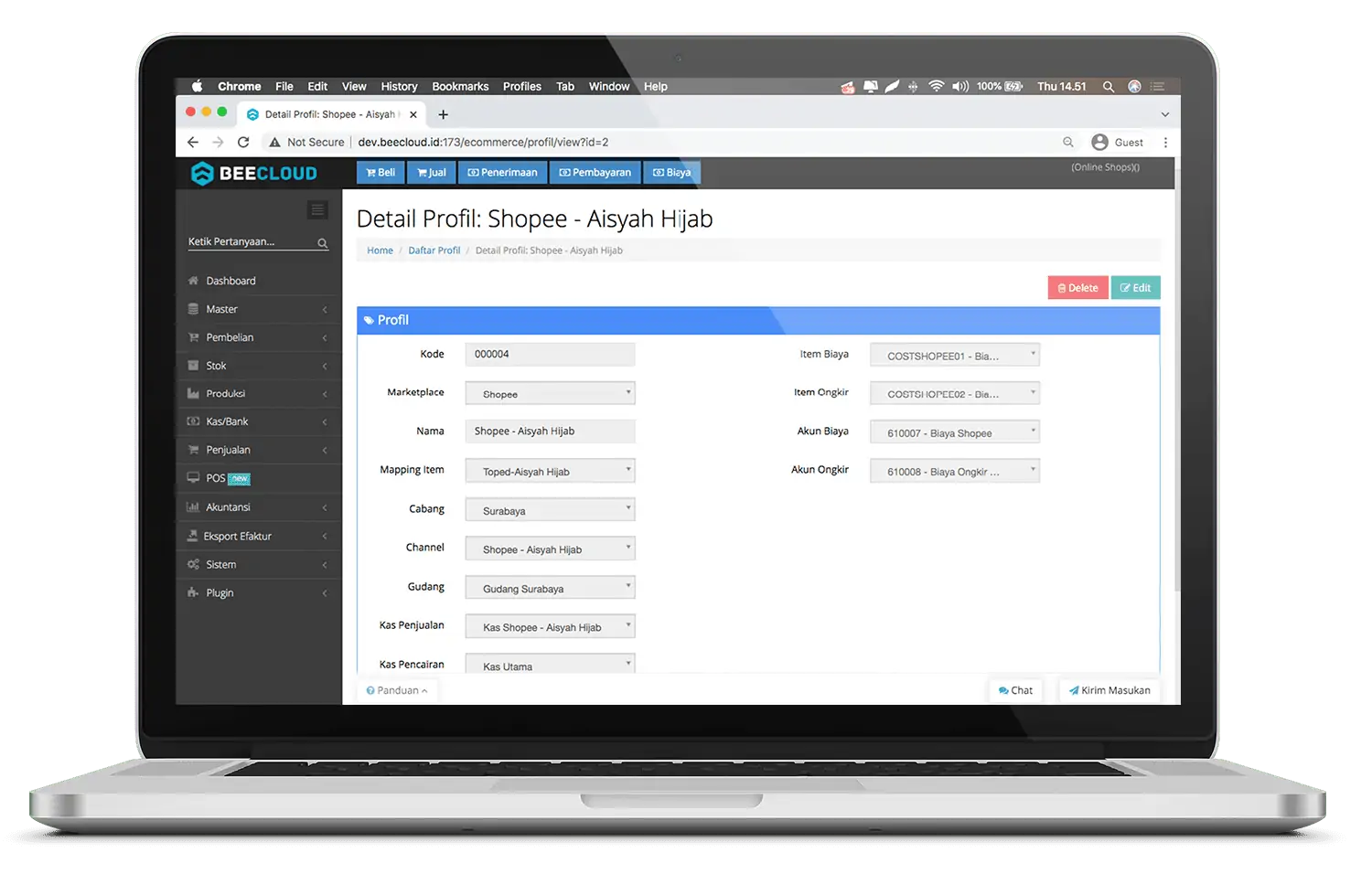Click the Eksport Efaktur icon

coord(192,536)
